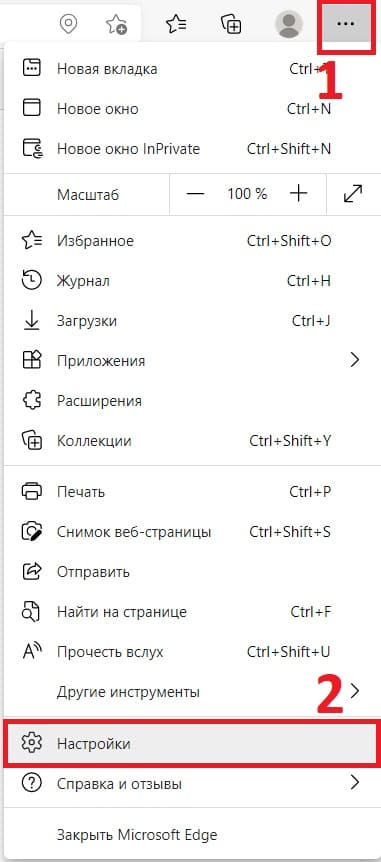This screenshot has height=862, width=381.
Task: Enter full screen with diagonal arrows icon
Action: (x=352, y=194)
